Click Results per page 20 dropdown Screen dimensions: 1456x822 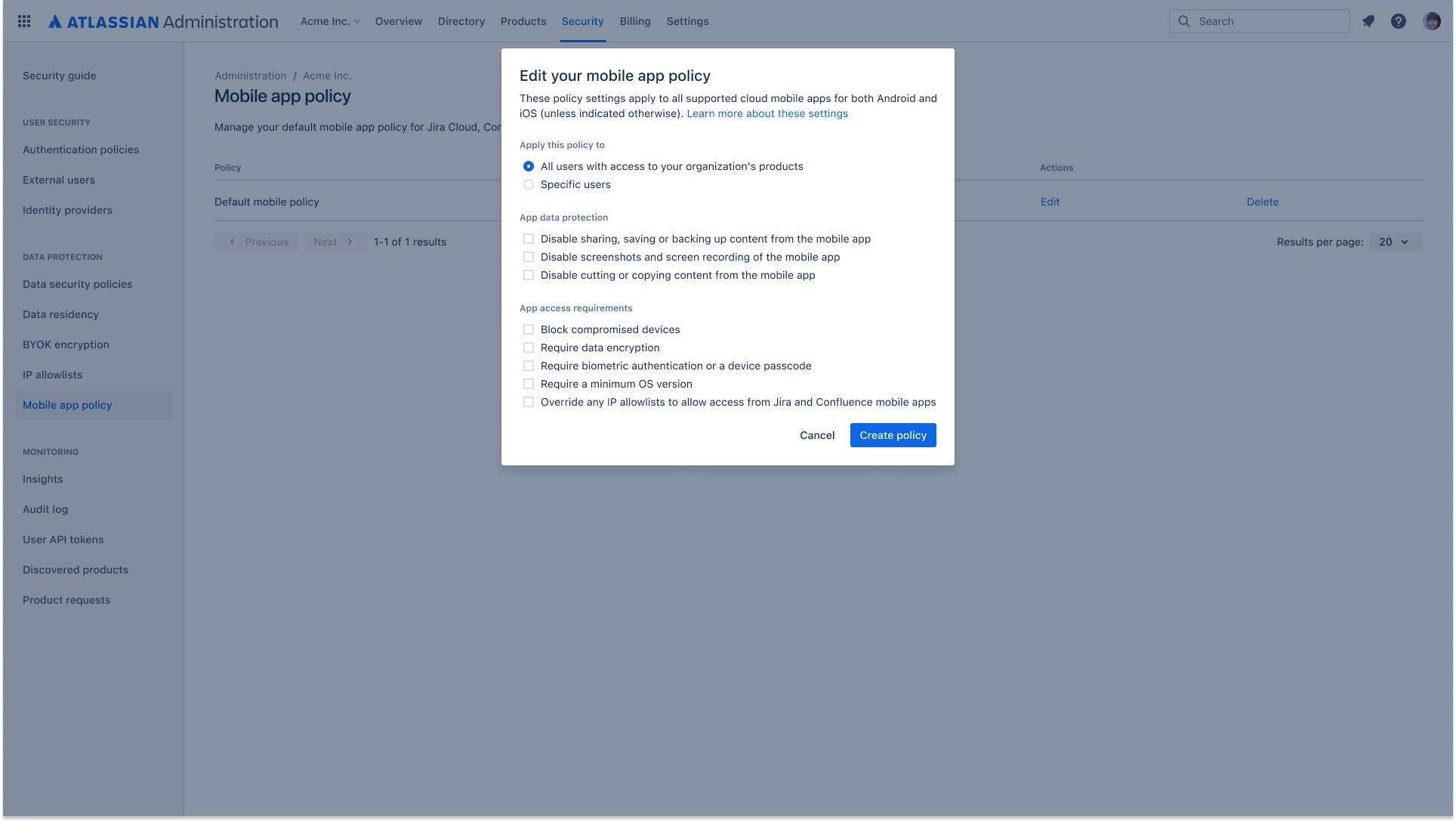click(x=1395, y=241)
